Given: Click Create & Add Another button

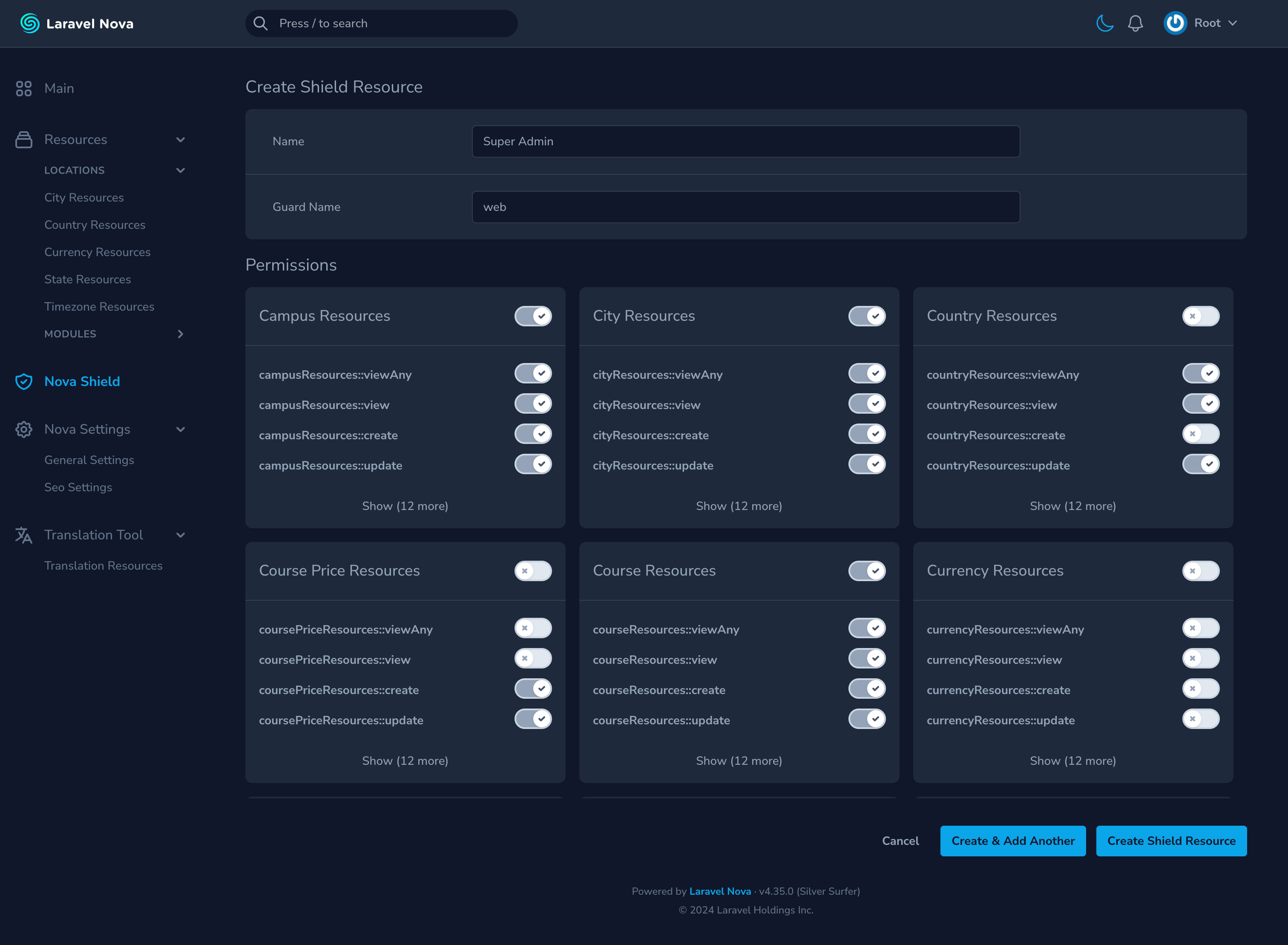Looking at the screenshot, I should 1012,841.
